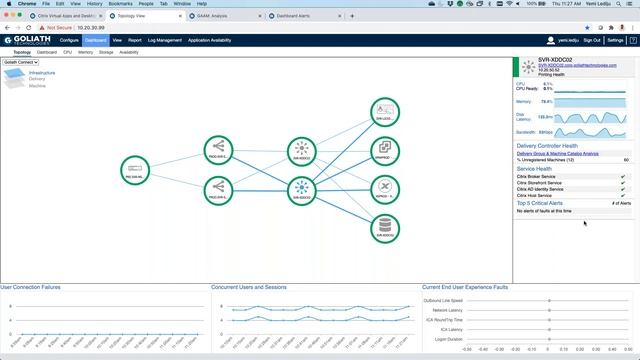This screenshot has width=640, height=360.
Task: Click the starburst icon in the details panel
Action: tap(529, 67)
